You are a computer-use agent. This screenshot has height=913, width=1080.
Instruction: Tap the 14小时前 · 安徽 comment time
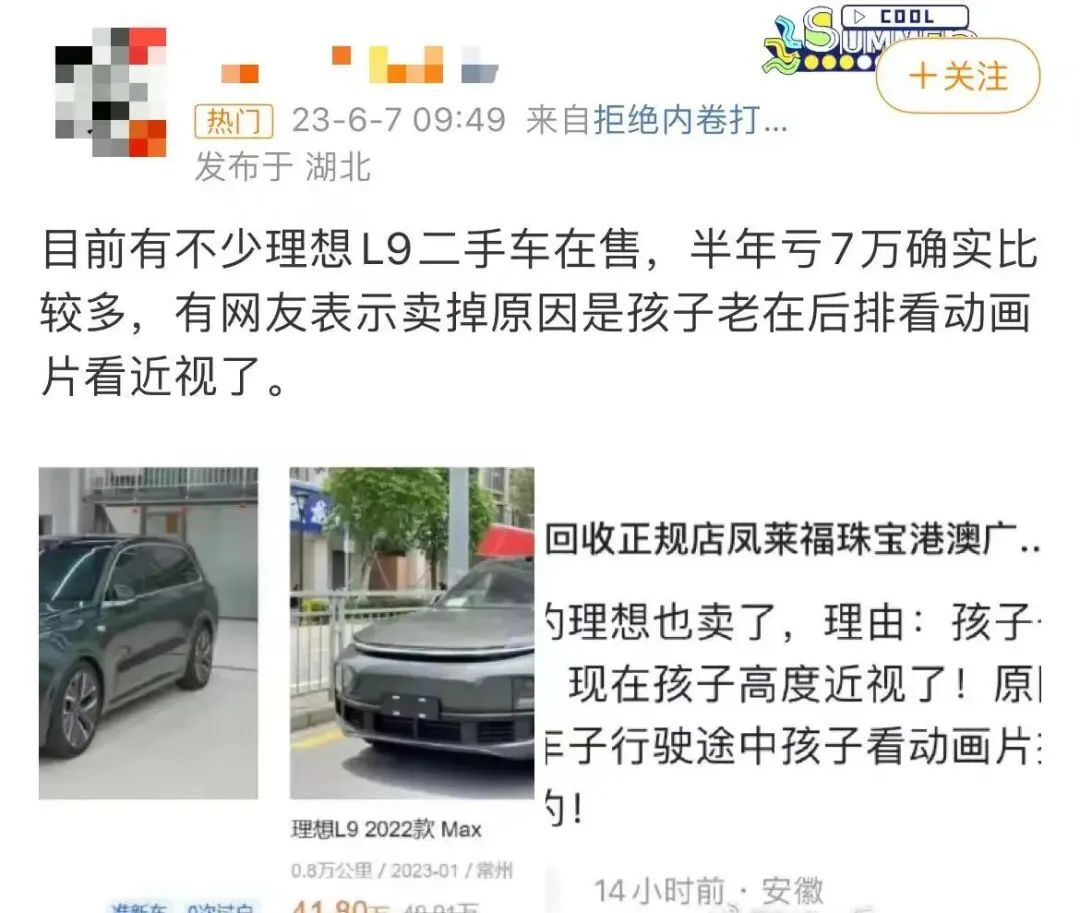point(709,891)
